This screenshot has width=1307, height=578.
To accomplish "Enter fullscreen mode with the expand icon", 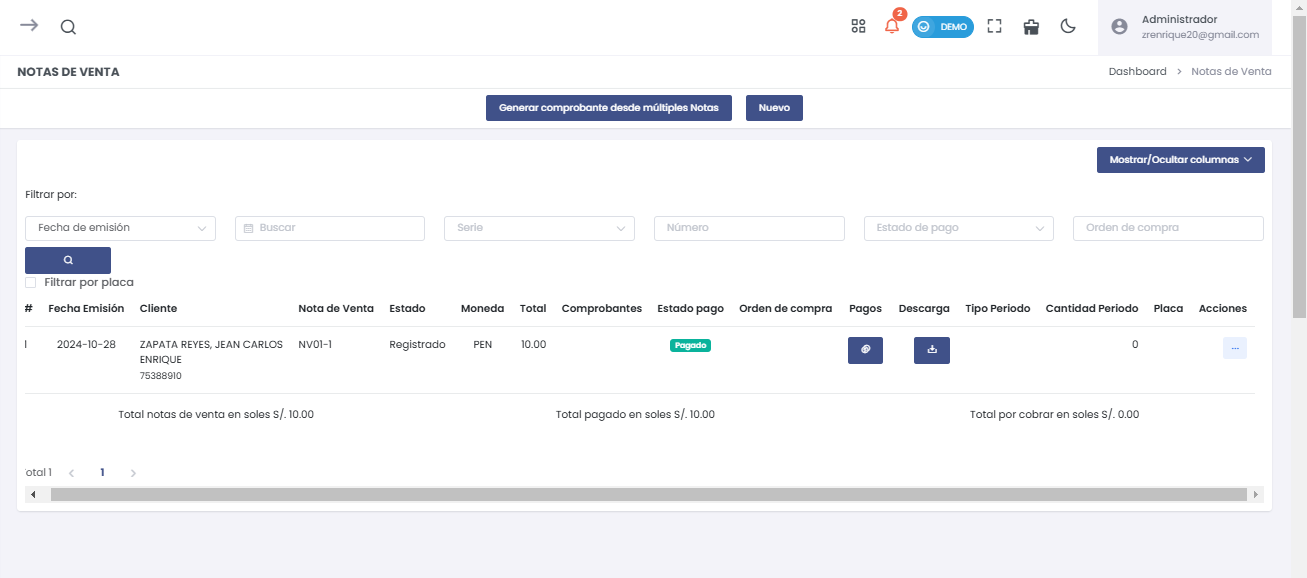I will pyautogui.click(x=994, y=26).
